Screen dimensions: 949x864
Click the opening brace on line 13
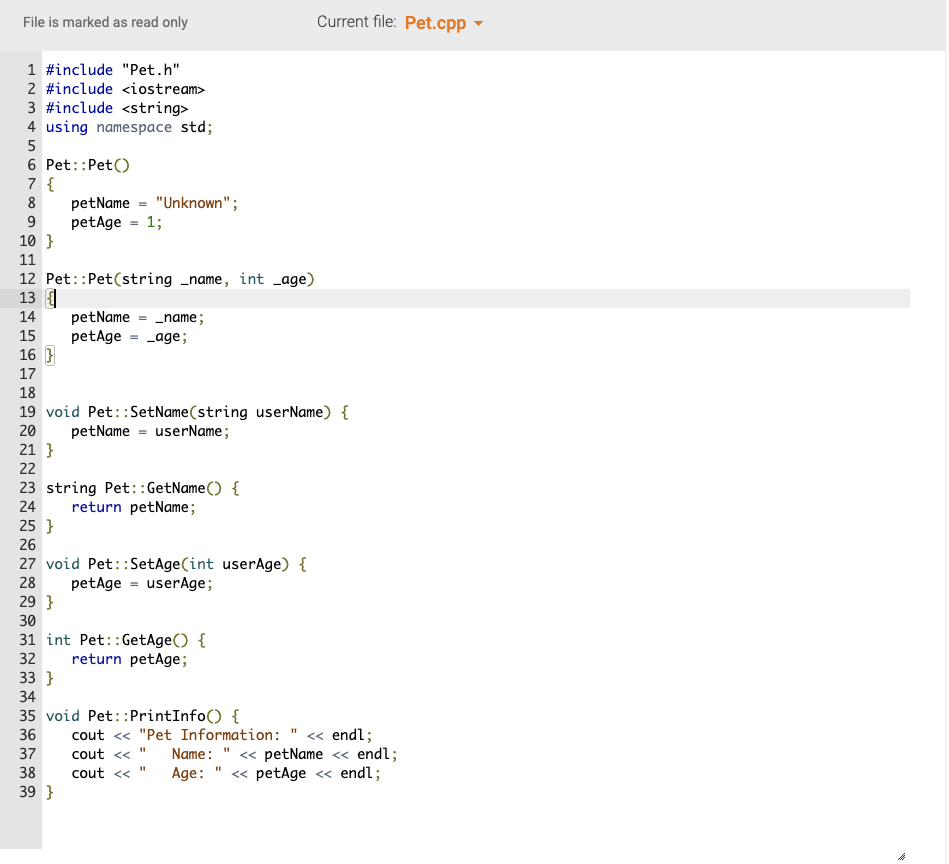48,297
